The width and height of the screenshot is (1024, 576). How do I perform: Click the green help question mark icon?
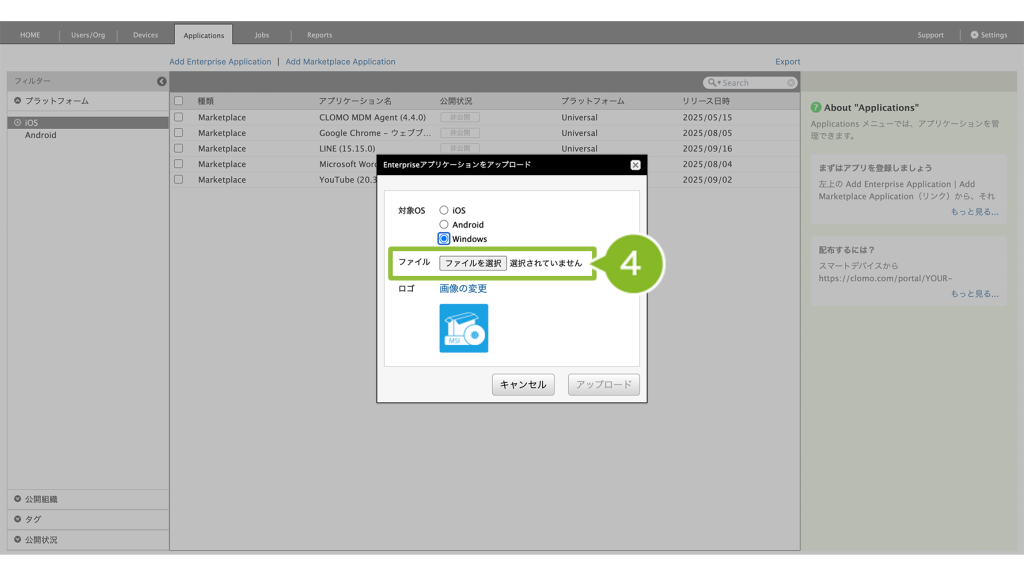[x=816, y=107]
